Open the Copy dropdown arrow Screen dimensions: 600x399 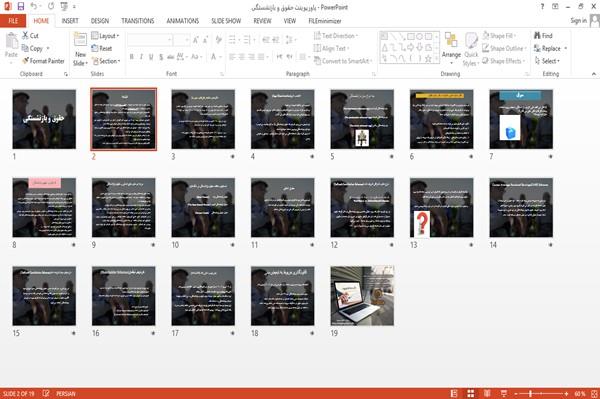pyautogui.click(x=48, y=48)
